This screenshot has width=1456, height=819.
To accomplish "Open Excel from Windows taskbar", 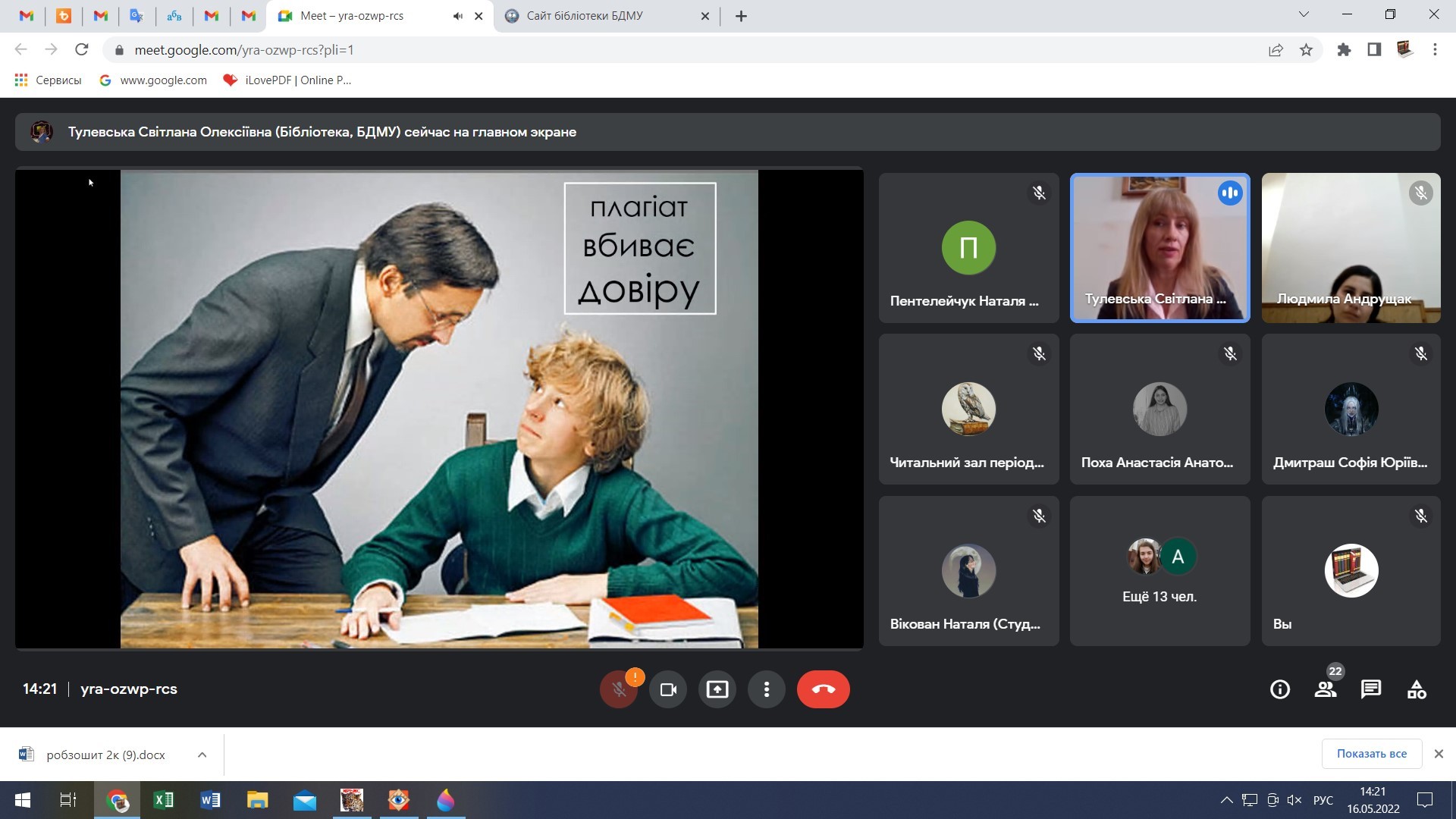I will click(164, 800).
